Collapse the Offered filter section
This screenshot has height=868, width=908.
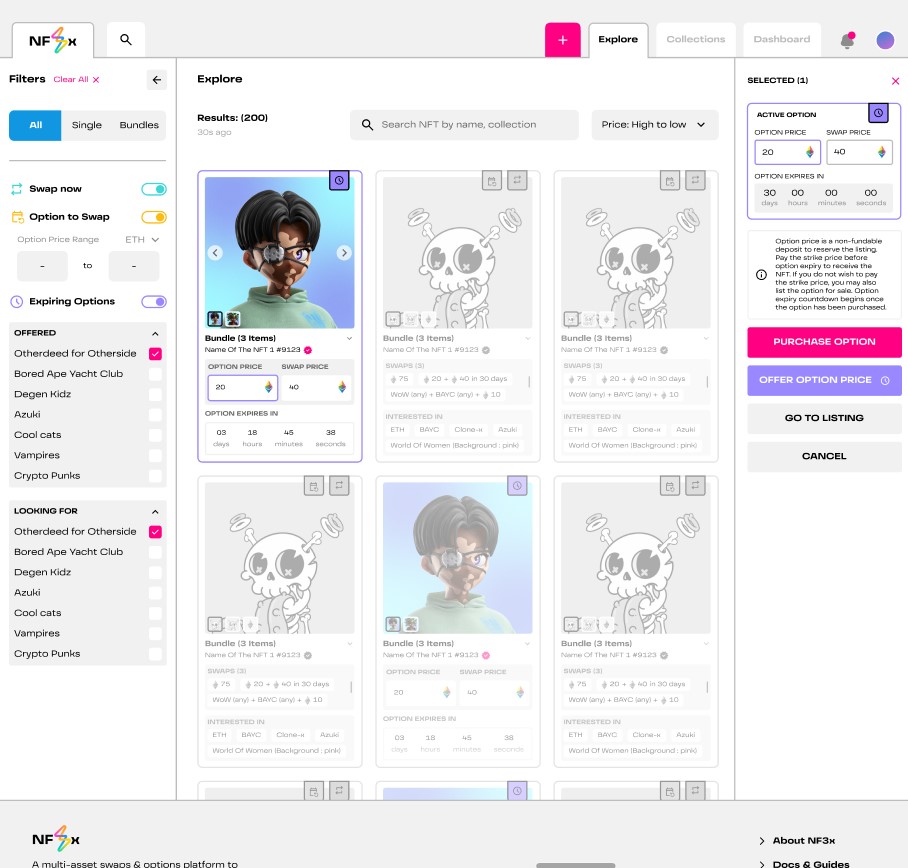tap(155, 333)
